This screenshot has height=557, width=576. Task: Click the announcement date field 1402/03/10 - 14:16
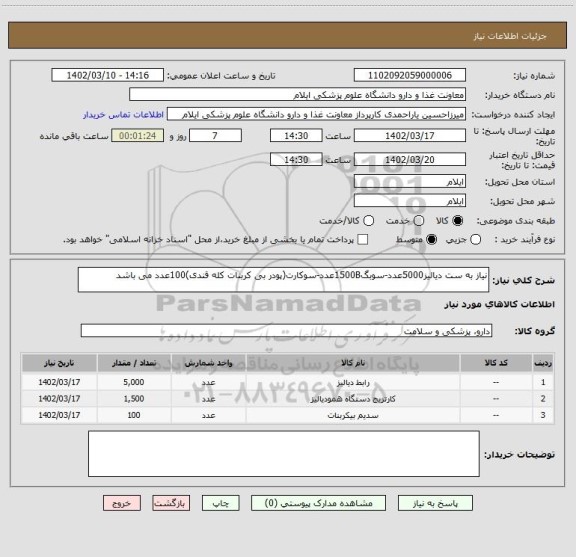click(107, 75)
